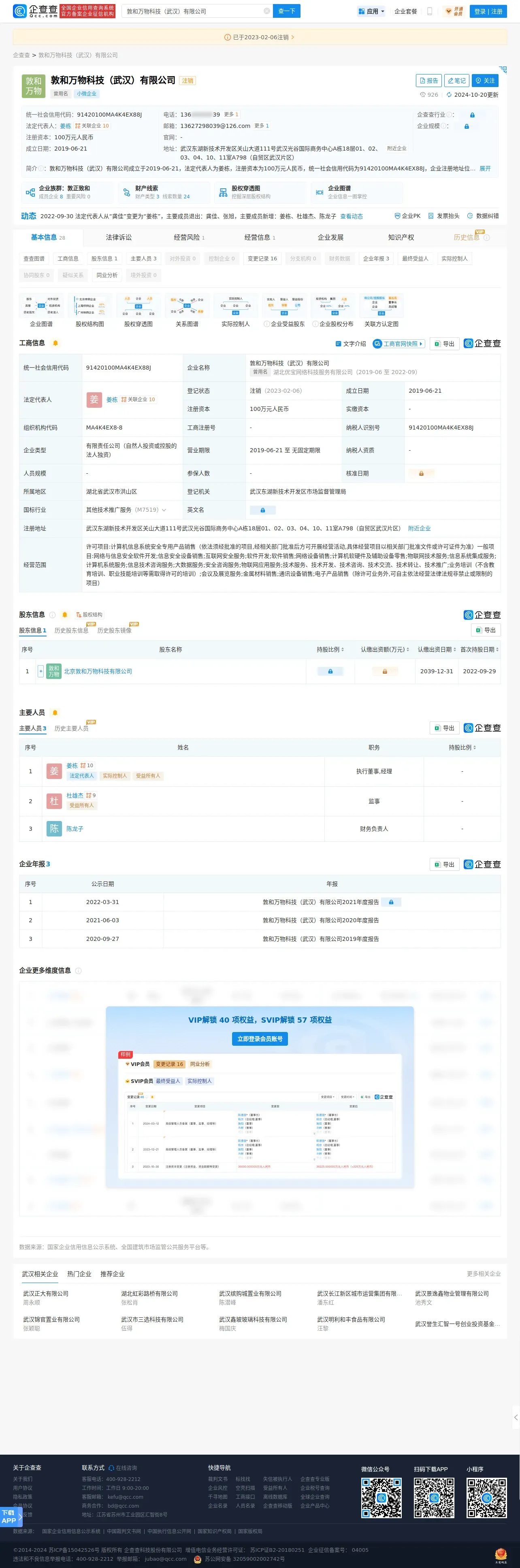The image size is (520, 1568).
Task: Clear the search box with the X icon
Action: pyautogui.click(x=266, y=11)
